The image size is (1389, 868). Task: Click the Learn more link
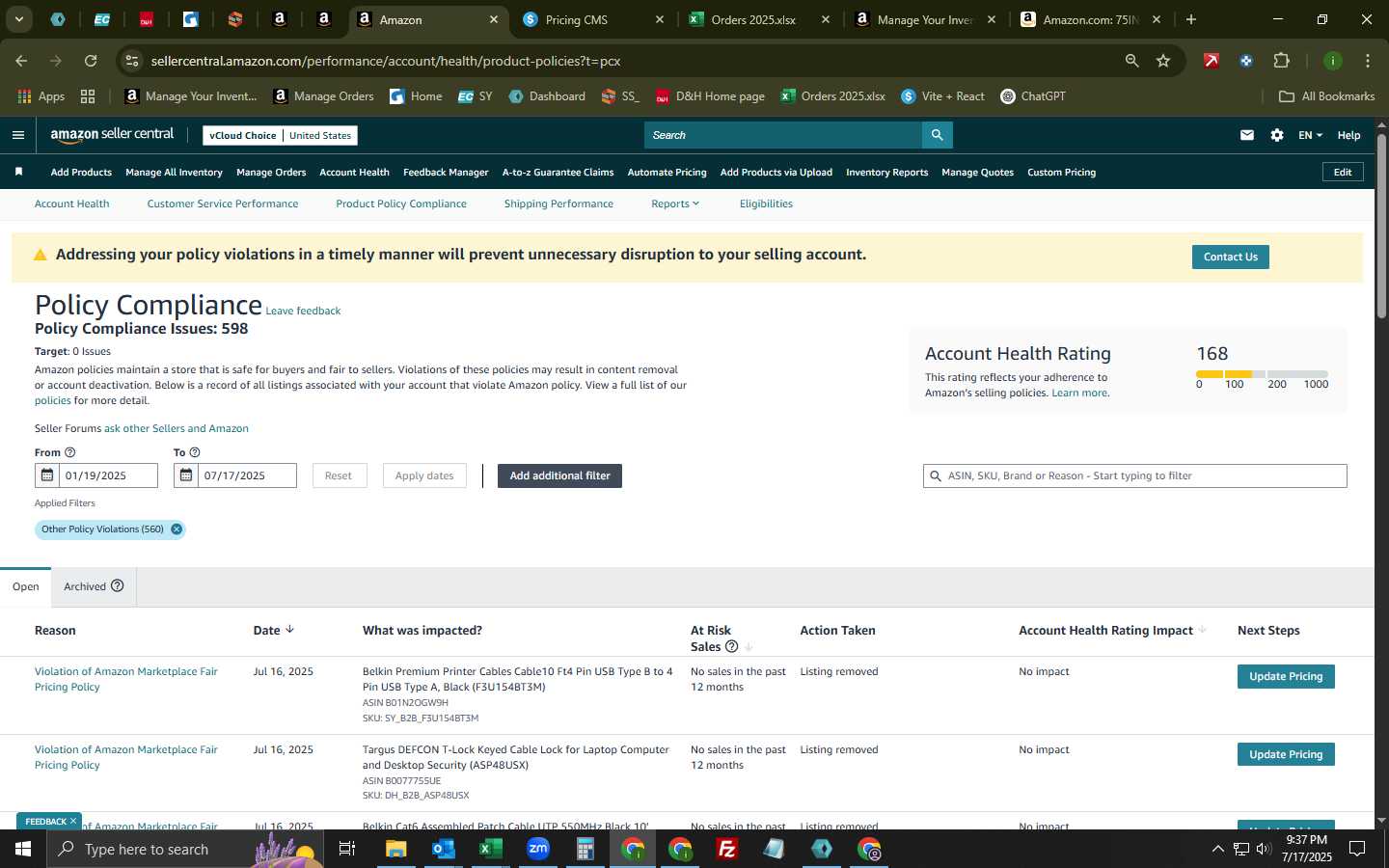(1080, 393)
